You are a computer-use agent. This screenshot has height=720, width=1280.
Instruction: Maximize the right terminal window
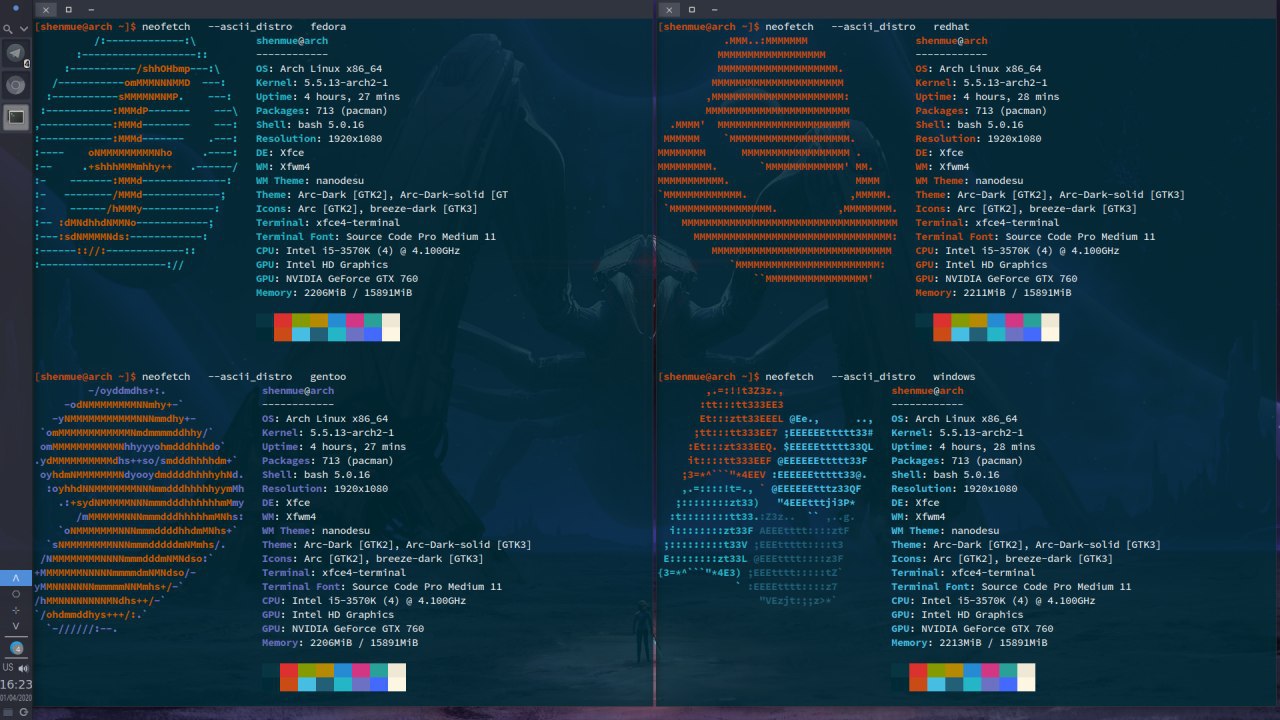coord(691,9)
